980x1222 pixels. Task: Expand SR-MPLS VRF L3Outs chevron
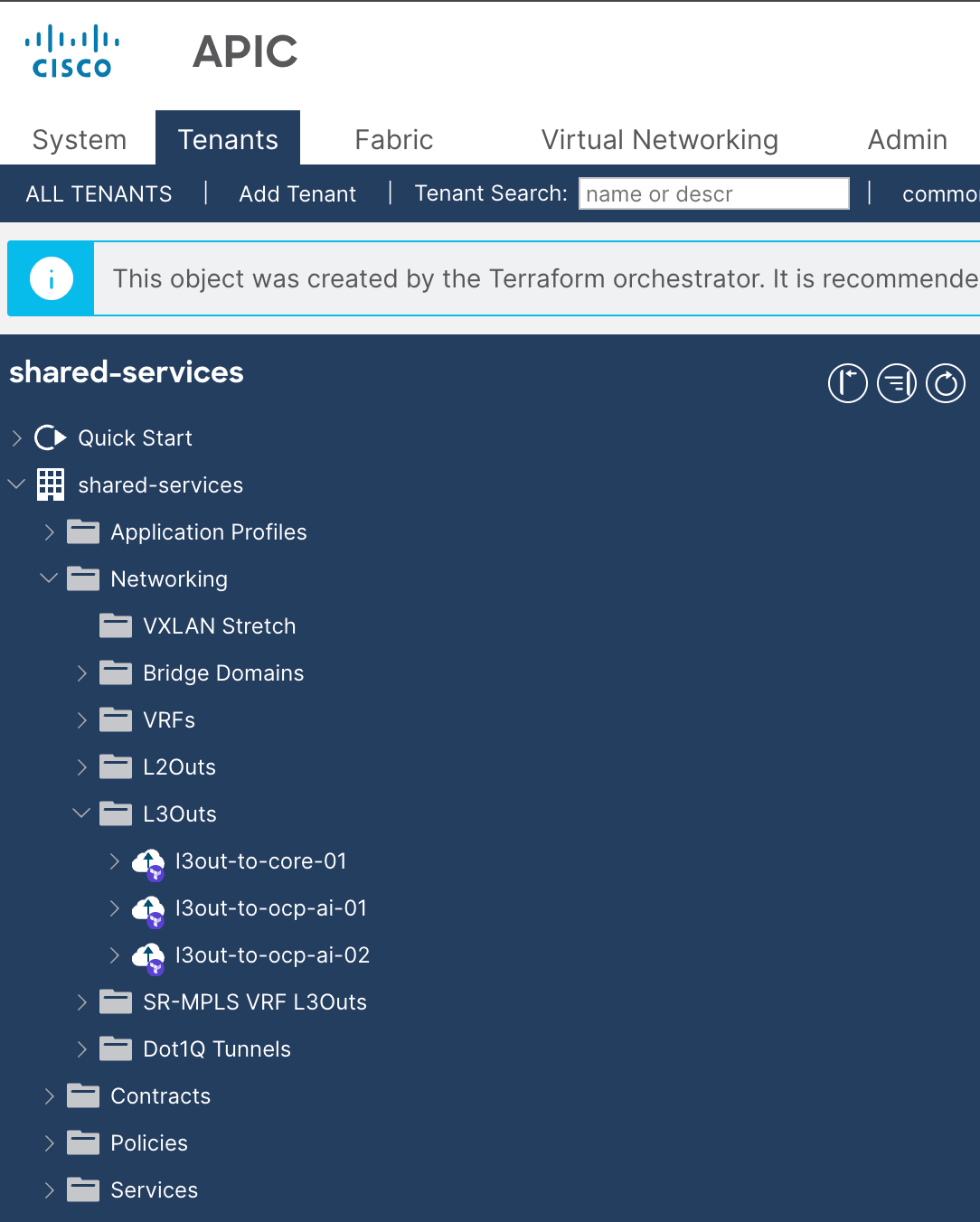(x=82, y=1002)
